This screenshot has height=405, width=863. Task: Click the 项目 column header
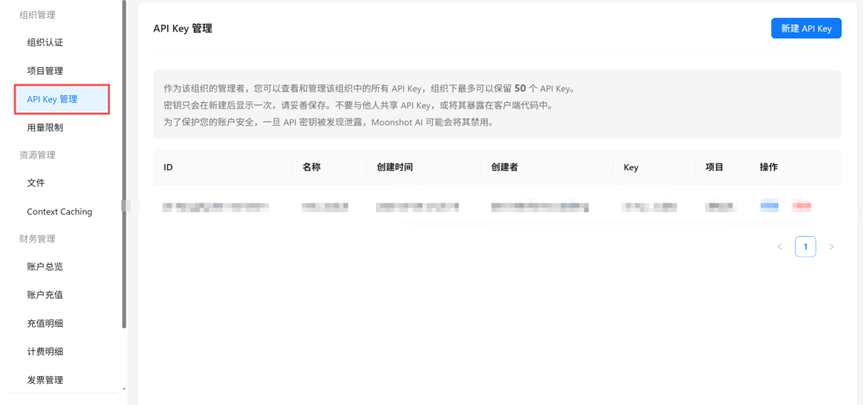point(714,167)
